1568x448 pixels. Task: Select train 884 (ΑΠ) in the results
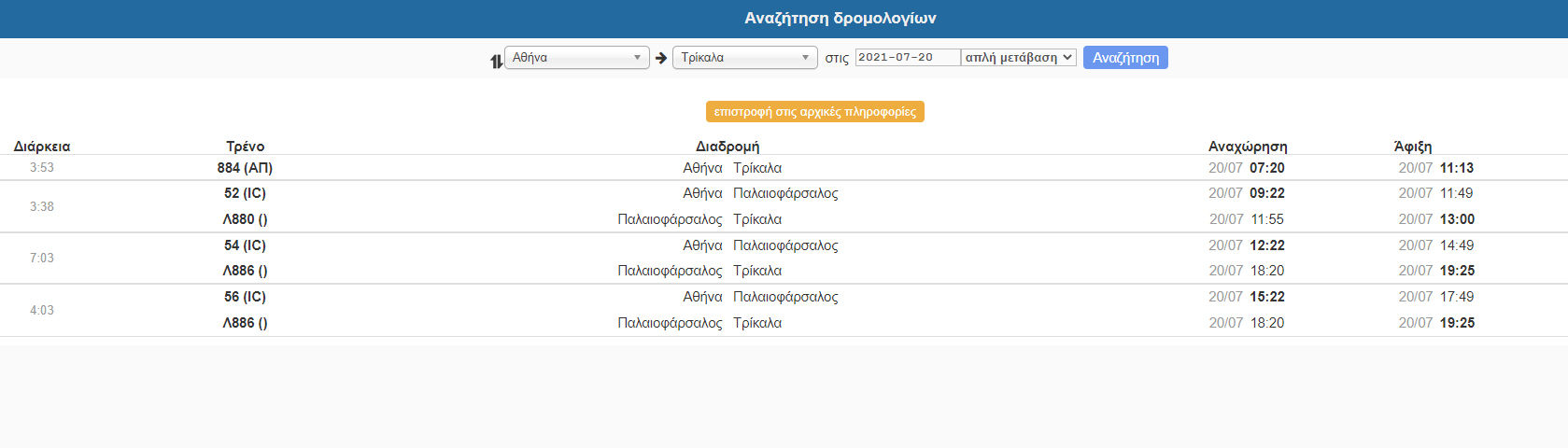(x=245, y=168)
